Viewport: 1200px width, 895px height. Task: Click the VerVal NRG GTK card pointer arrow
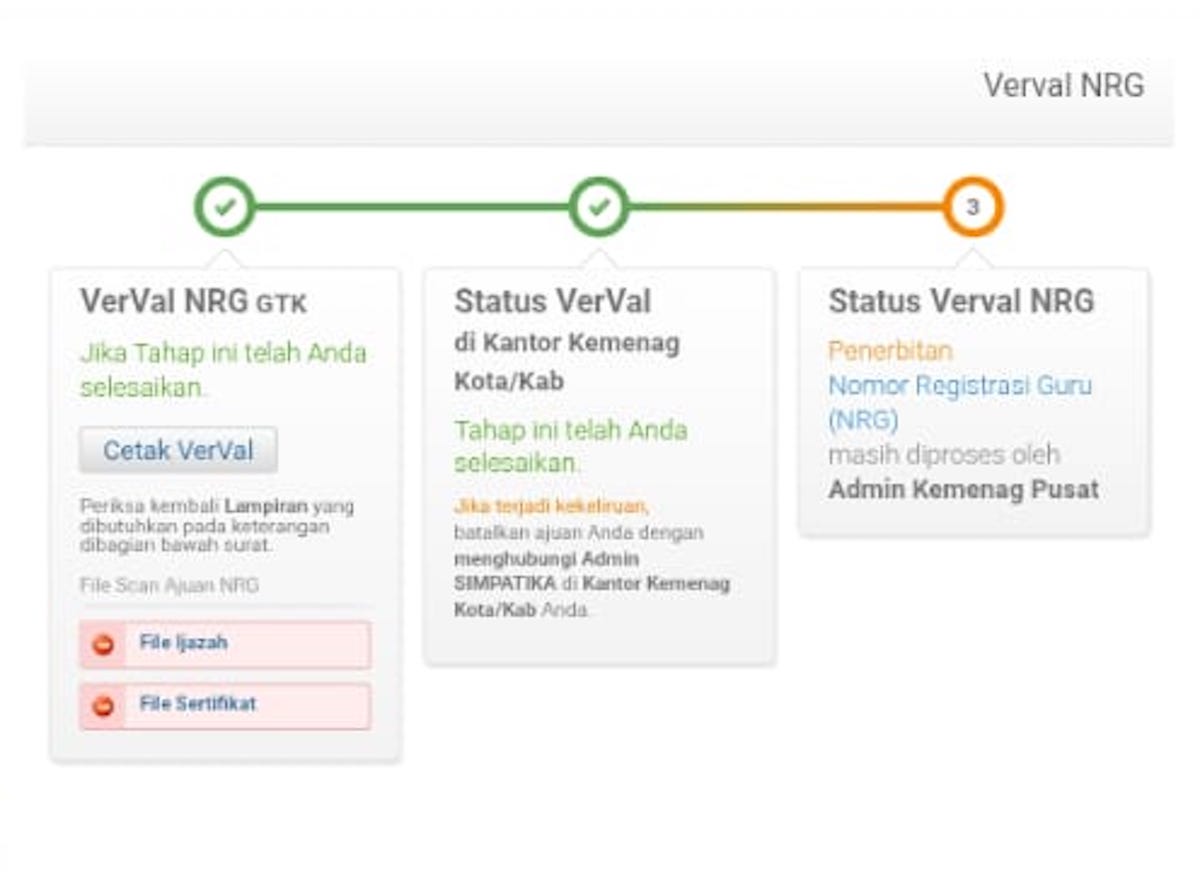[x=226, y=258]
